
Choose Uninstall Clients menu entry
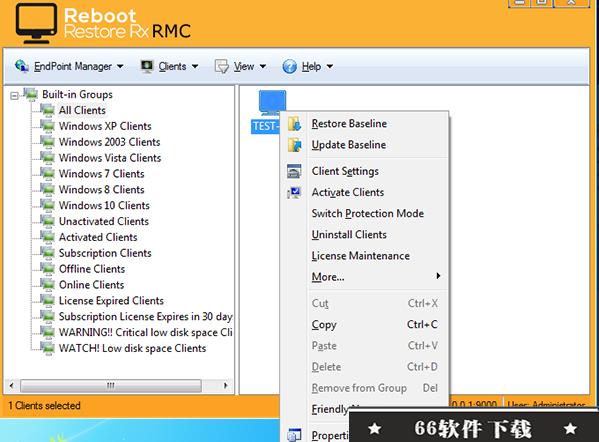click(364, 235)
